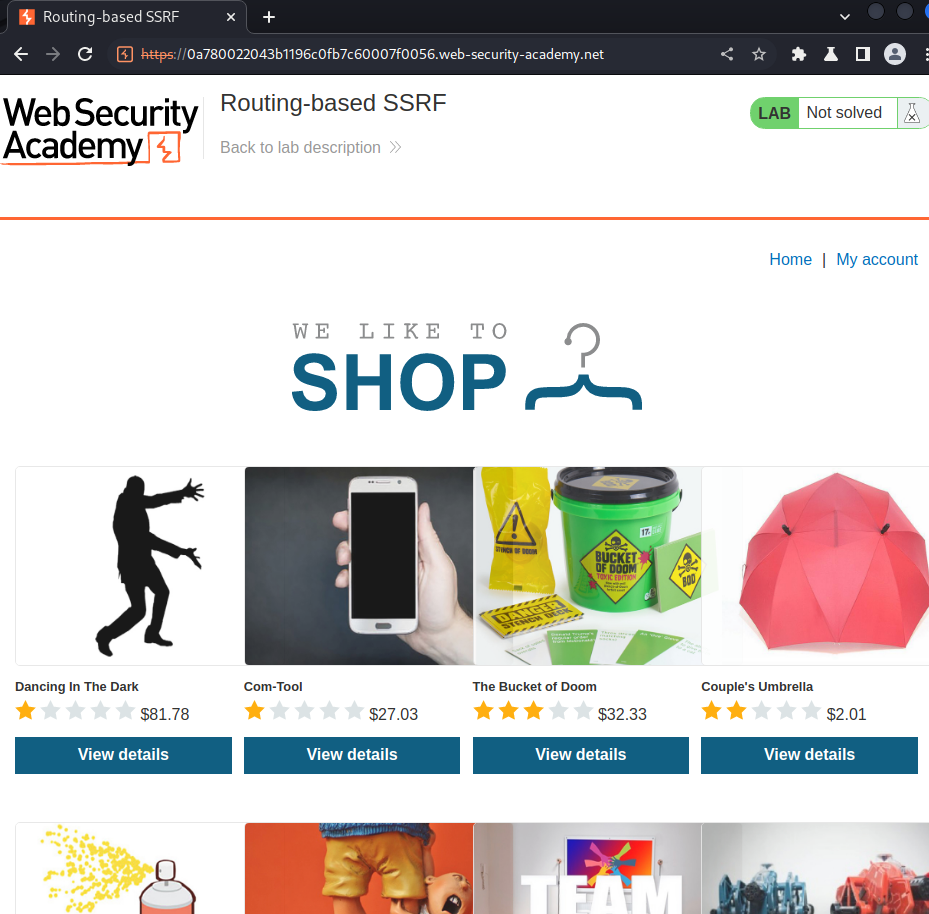View details for The Bucket of Doom
Viewport: 929px width, 914px height.
point(581,755)
